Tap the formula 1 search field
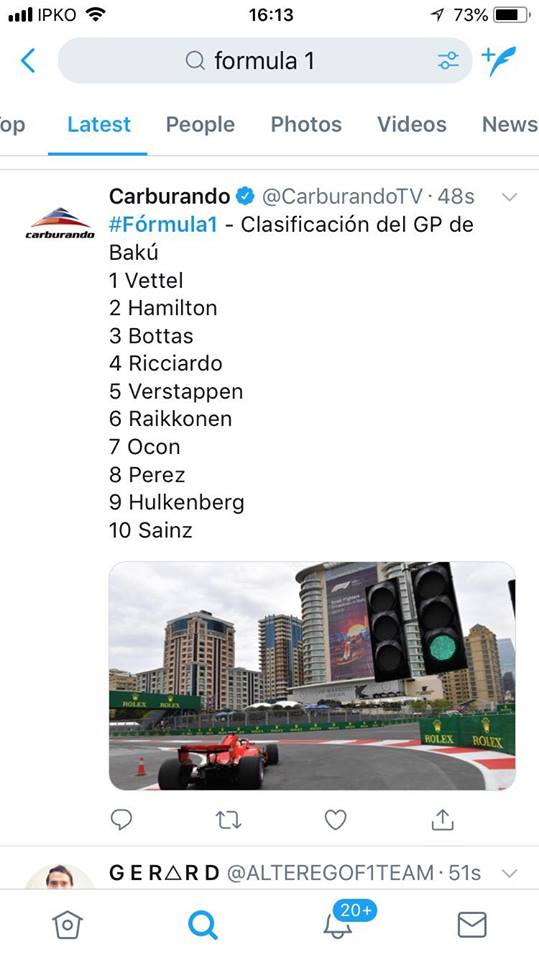The height and width of the screenshot is (960, 539). (x=265, y=61)
